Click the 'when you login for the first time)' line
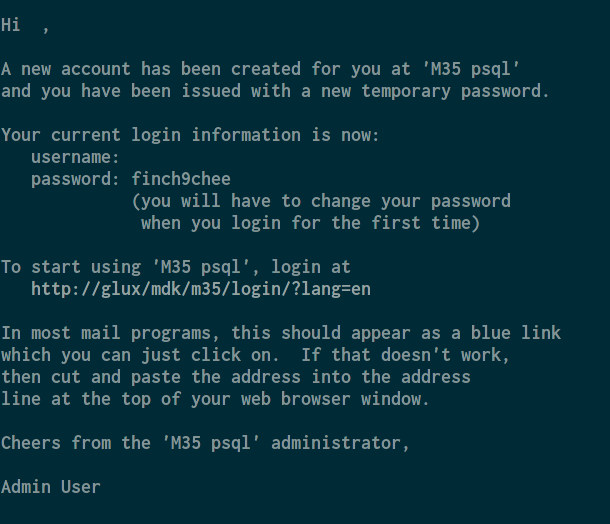610x524 pixels. [310, 223]
